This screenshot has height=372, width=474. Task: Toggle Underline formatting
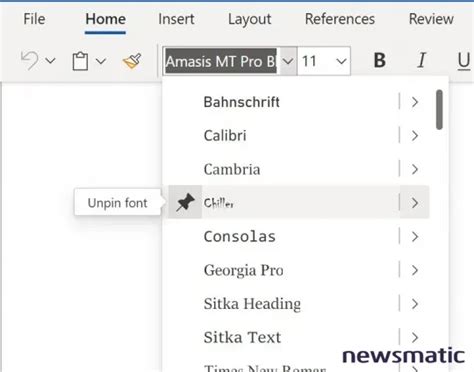pos(464,61)
